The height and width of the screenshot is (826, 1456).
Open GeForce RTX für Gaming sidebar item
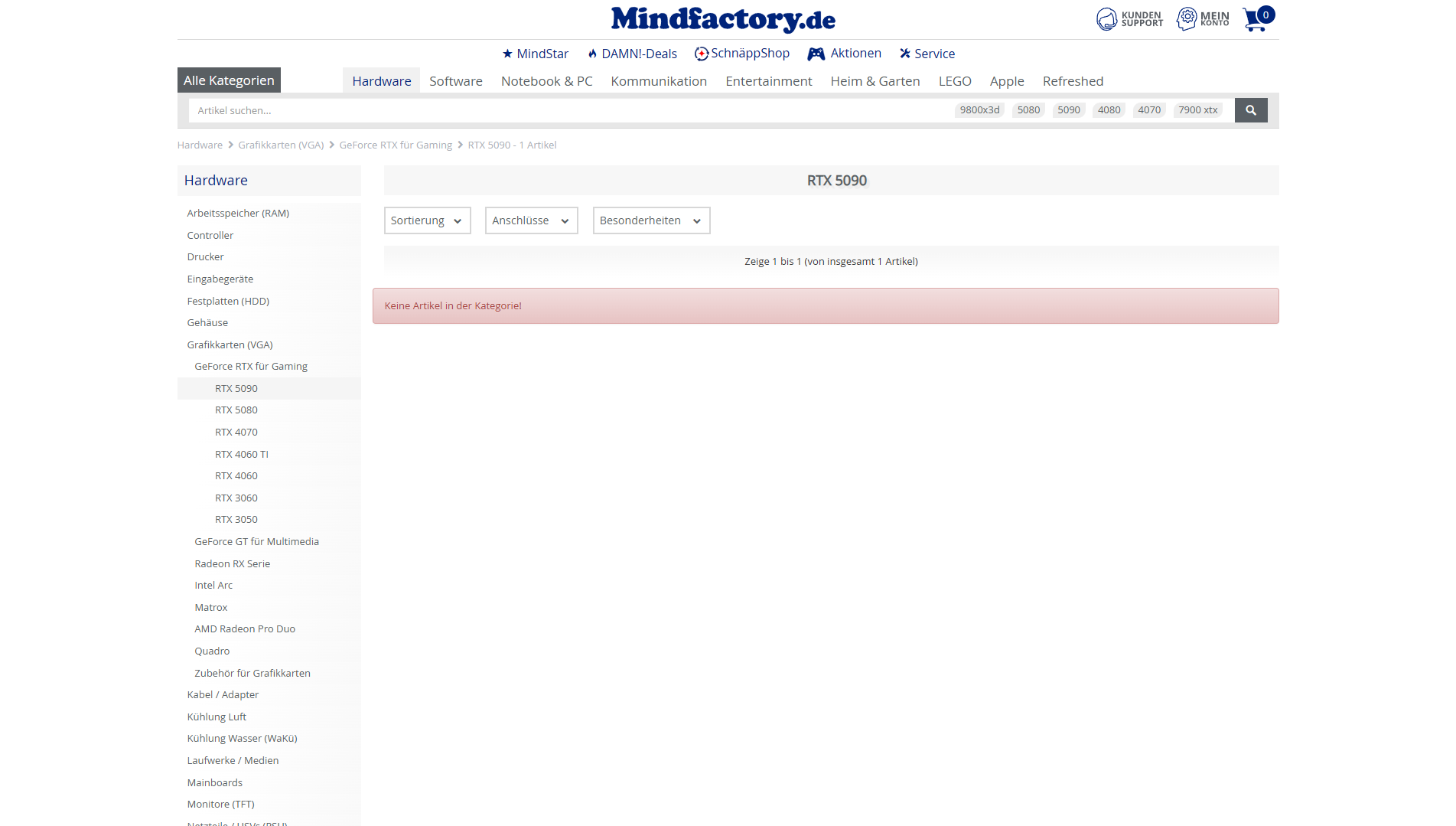[251, 367]
